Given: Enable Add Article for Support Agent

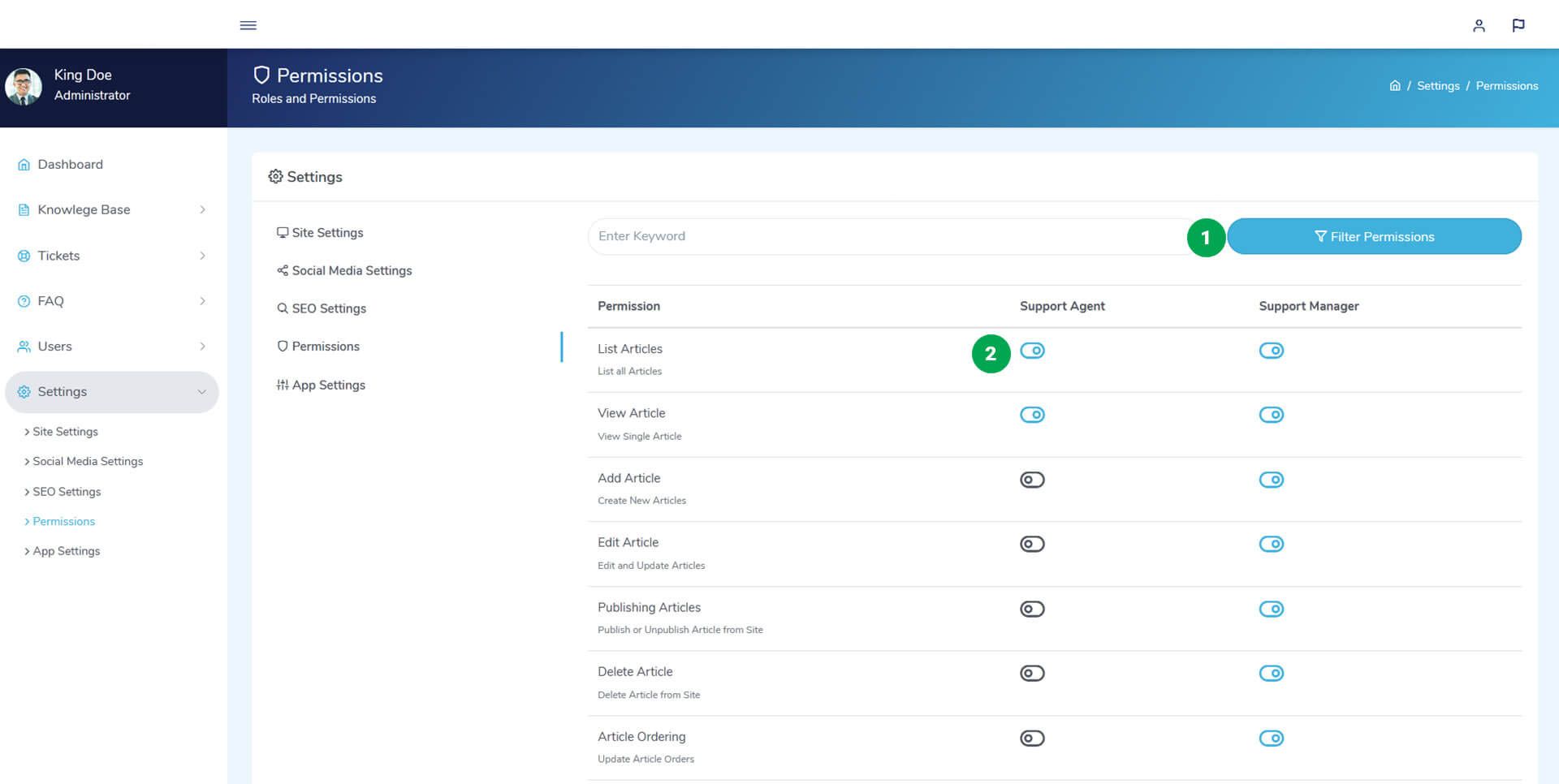Looking at the screenshot, I should (x=1032, y=480).
